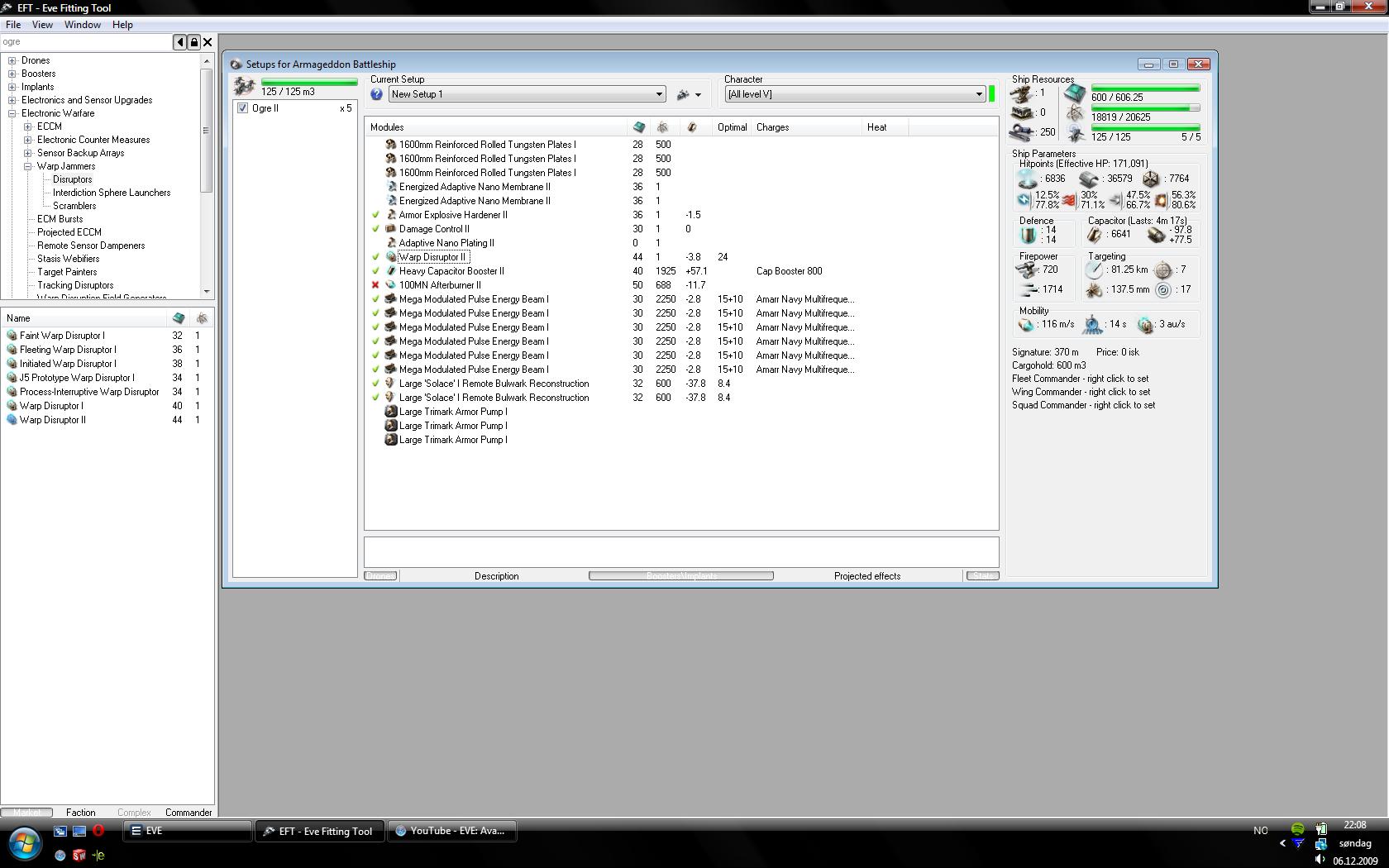Viewport: 1389px width, 868px height.
Task: Click the align time icon next to 14 s
Action: coord(1093,325)
